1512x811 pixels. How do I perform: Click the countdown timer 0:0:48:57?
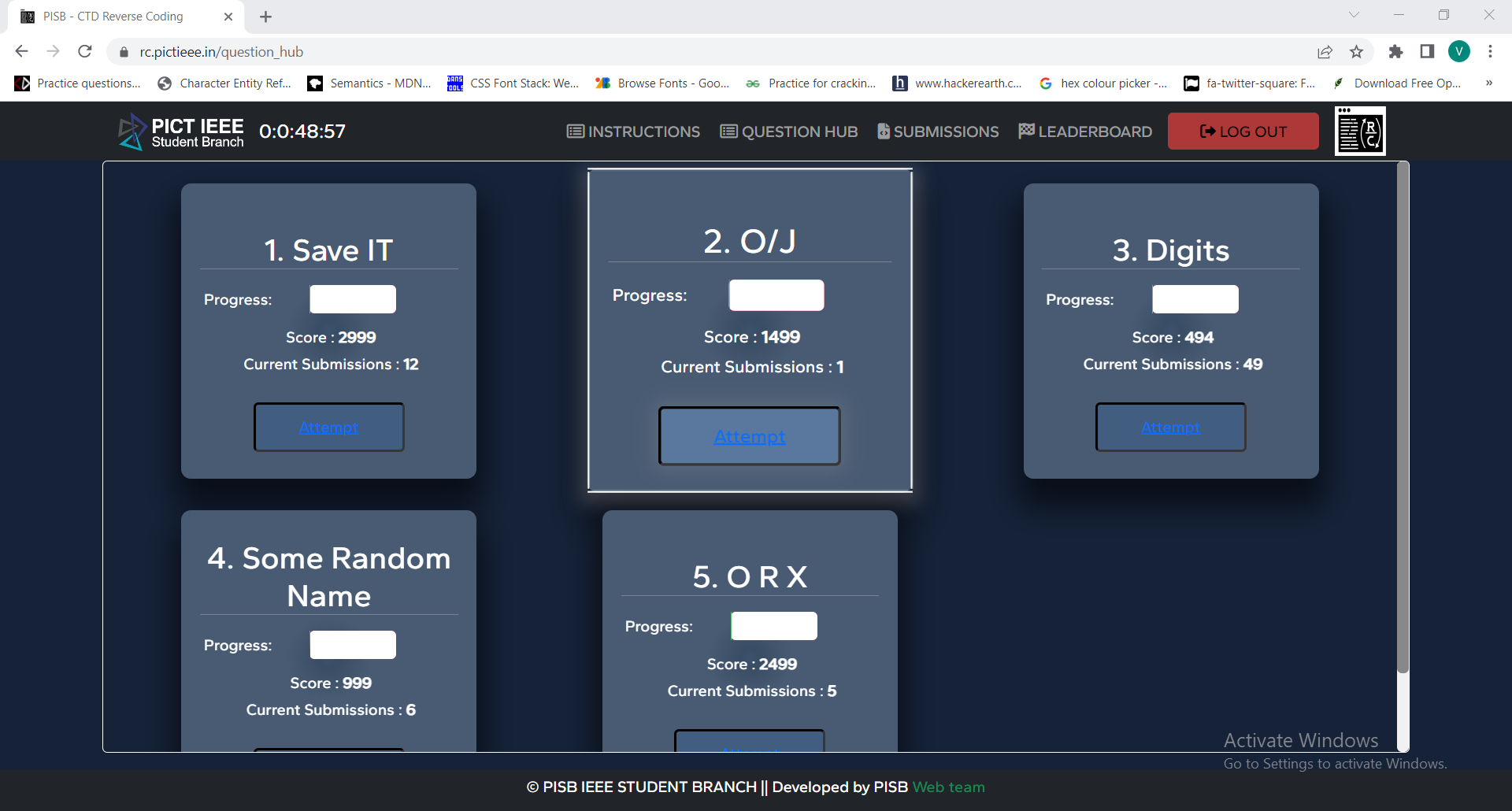(x=302, y=131)
